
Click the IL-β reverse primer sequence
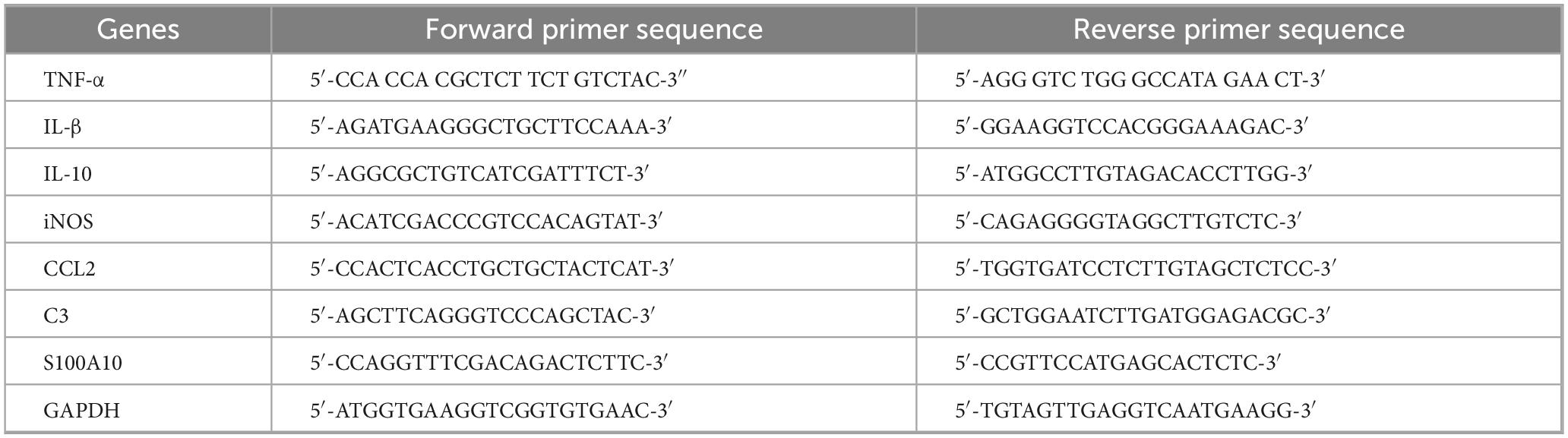1131,127
